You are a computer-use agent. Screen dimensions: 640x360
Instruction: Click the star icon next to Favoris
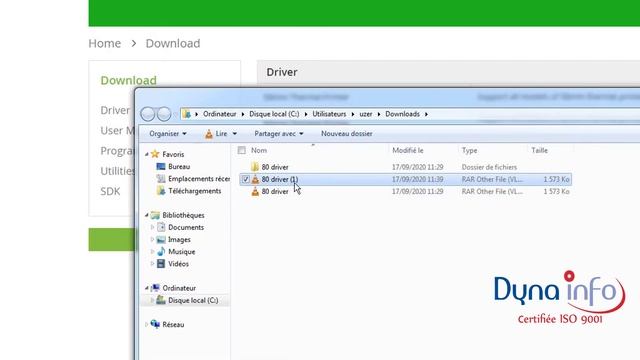coord(155,154)
